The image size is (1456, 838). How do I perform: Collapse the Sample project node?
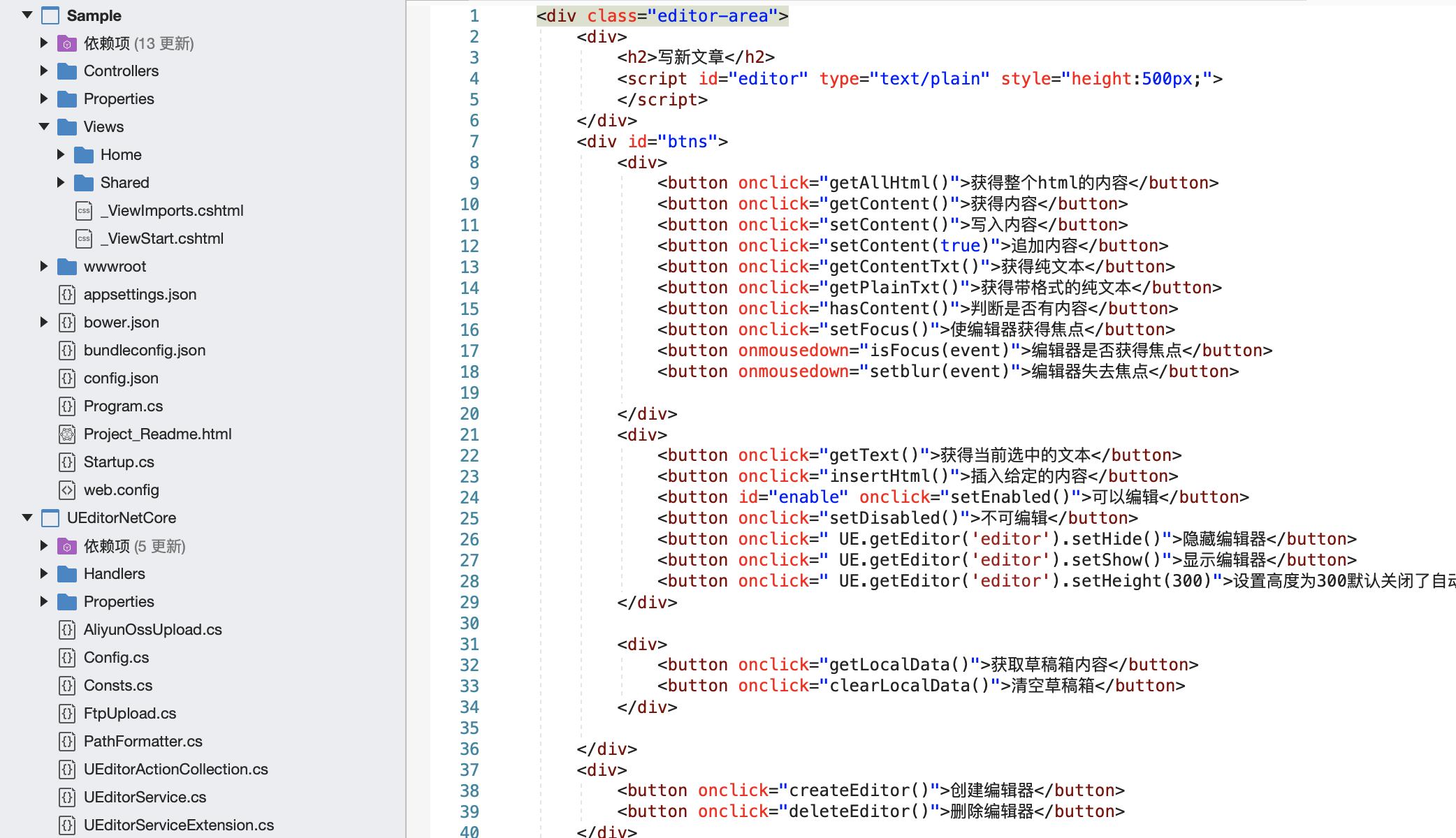[x=27, y=15]
